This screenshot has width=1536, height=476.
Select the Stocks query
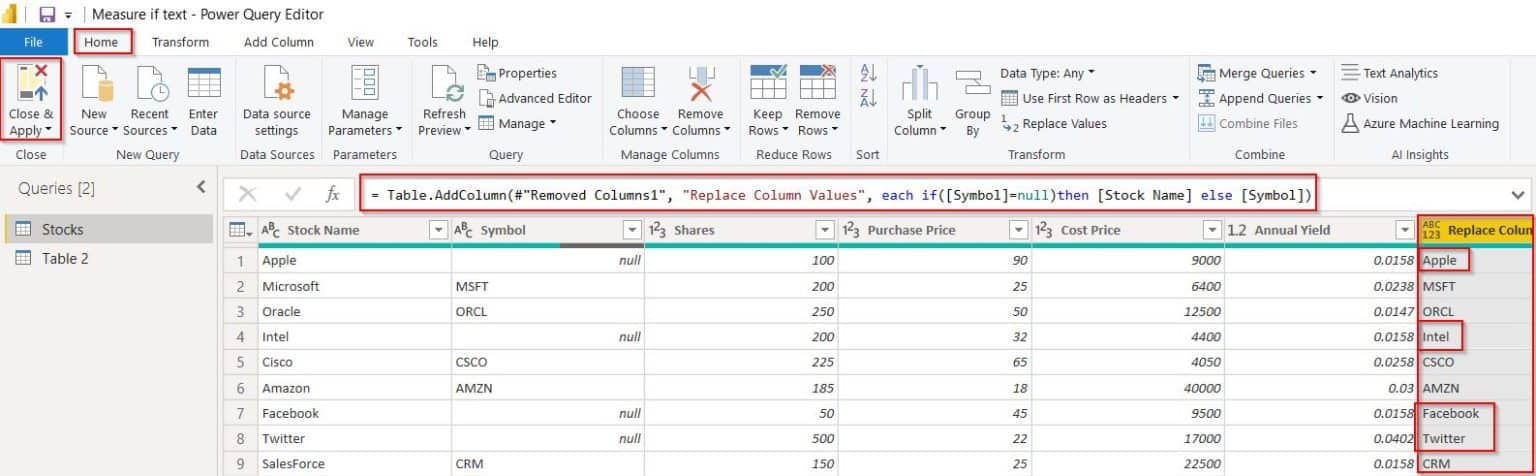click(108, 229)
